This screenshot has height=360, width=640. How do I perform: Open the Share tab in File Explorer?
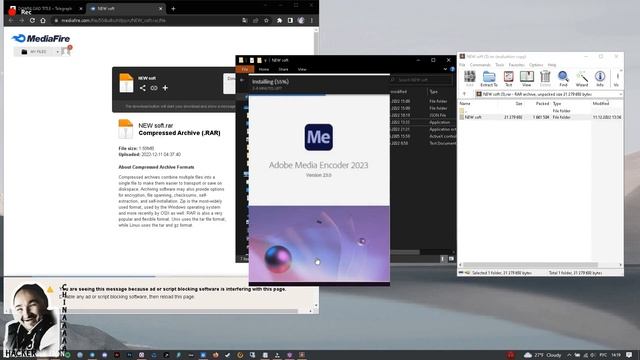pyautogui.click(x=283, y=69)
